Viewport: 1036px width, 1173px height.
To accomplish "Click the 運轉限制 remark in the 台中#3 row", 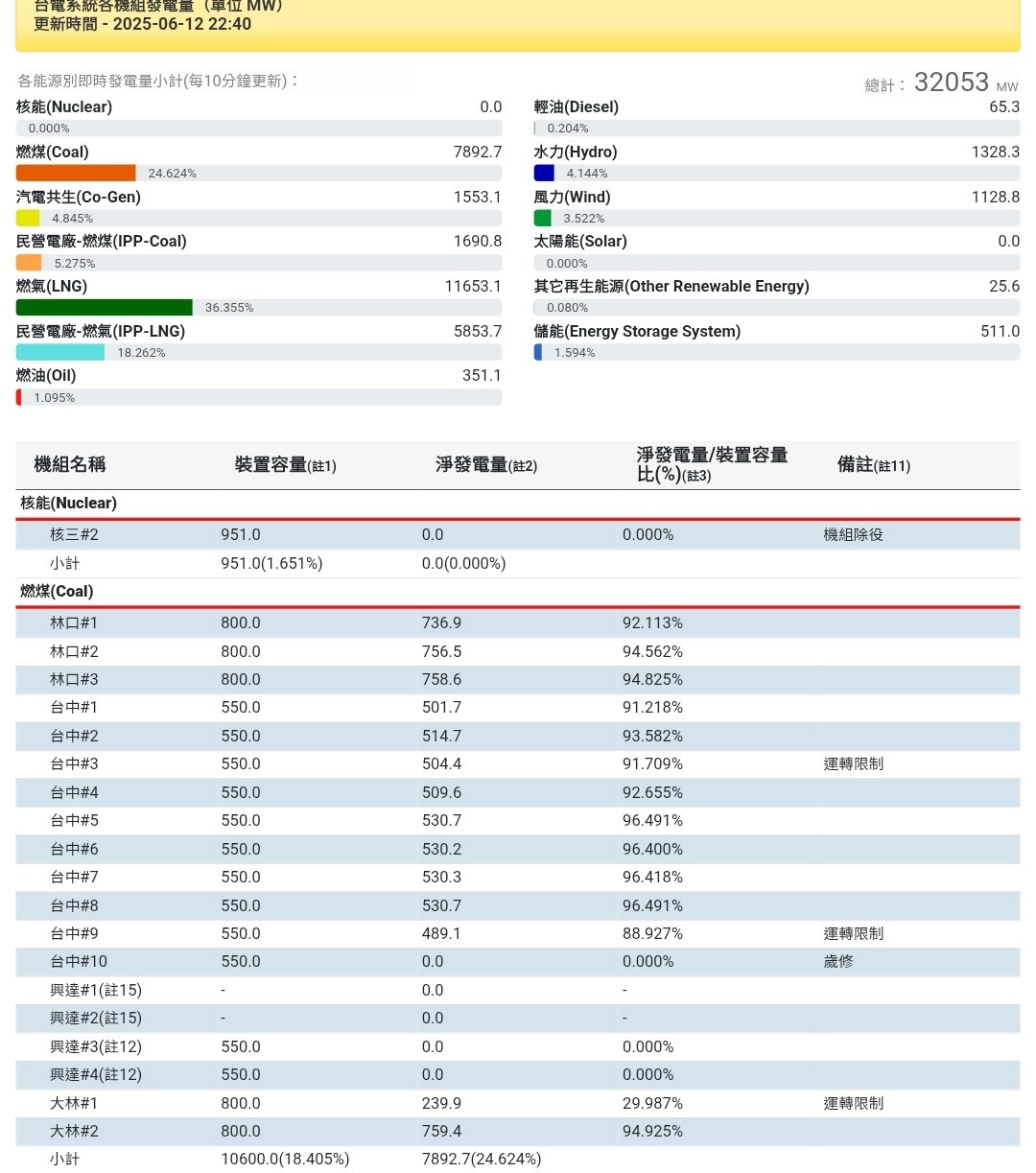I will pos(854,764).
